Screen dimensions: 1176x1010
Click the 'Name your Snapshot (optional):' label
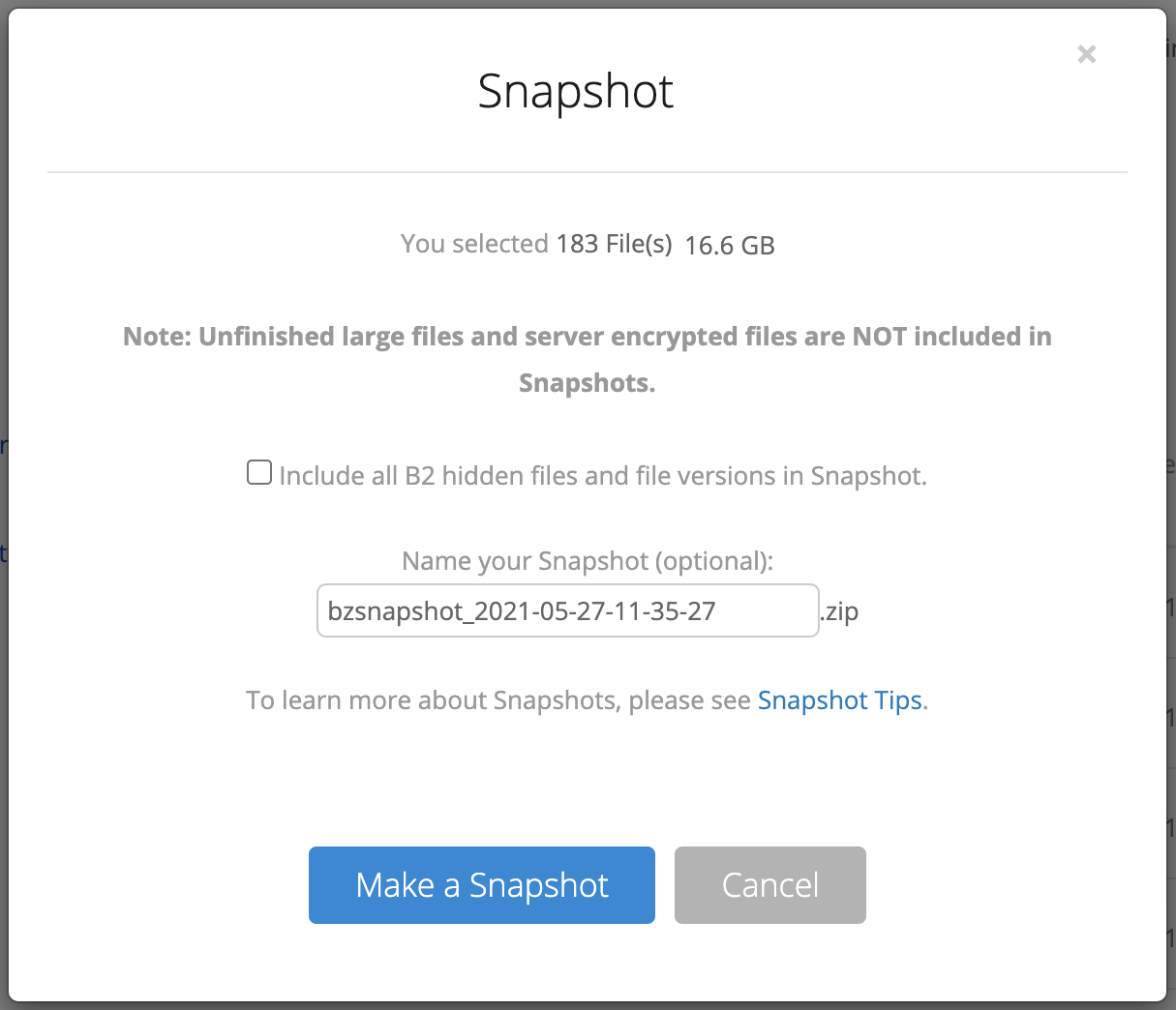pyautogui.click(x=588, y=561)
